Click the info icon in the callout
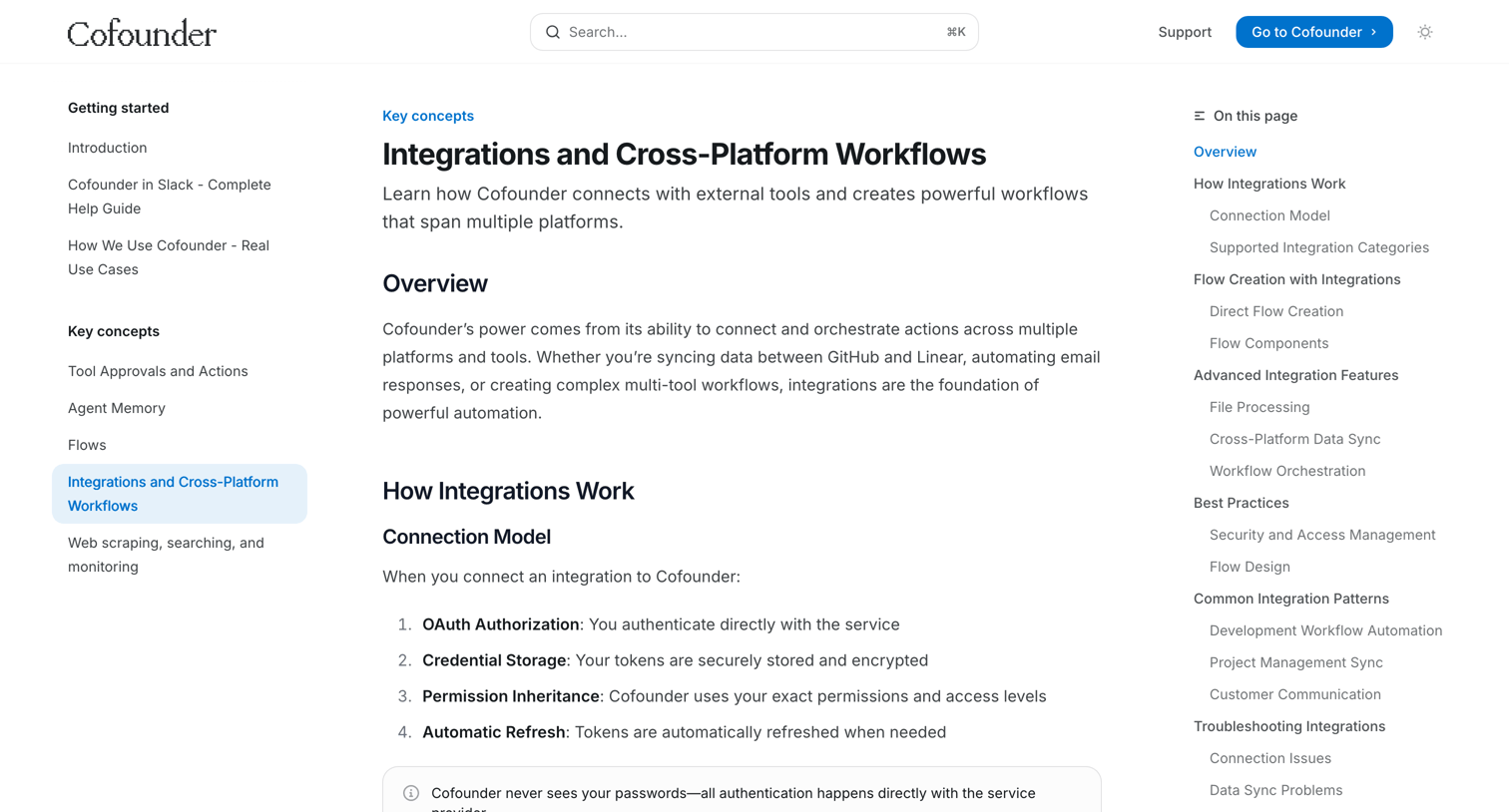 coord(411,793)
